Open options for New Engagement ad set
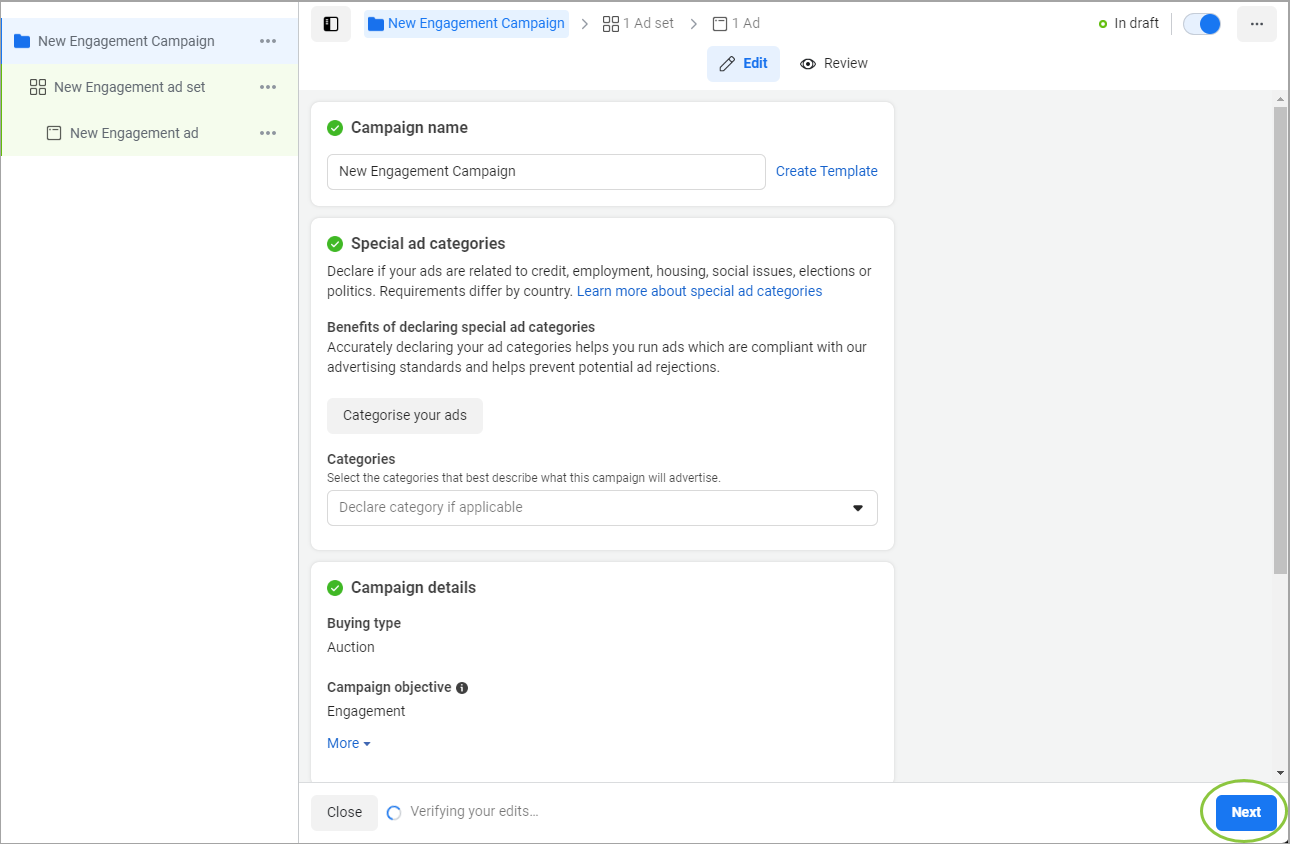The height and width of the screenshot is (844, 1290). [x=268, y=87]
